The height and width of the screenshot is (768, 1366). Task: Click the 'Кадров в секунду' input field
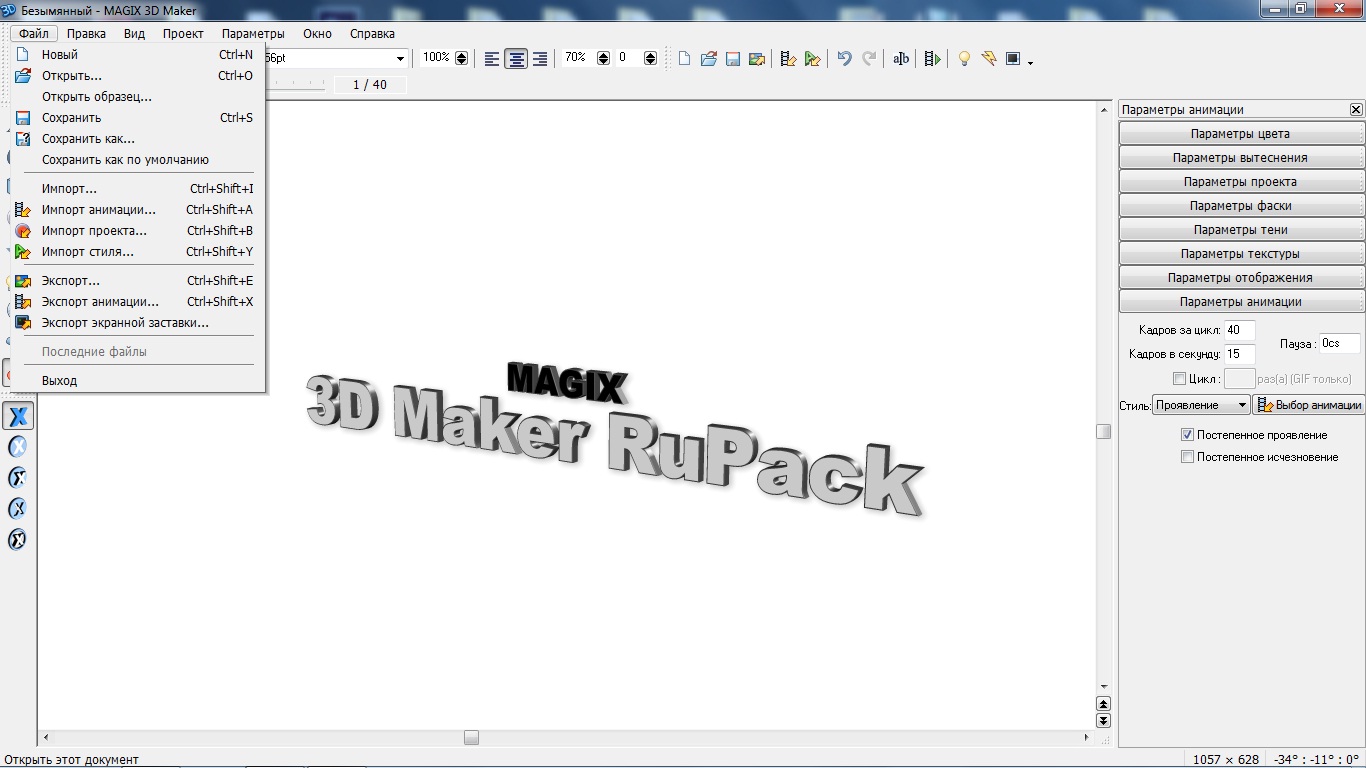tap(1239, 354)
